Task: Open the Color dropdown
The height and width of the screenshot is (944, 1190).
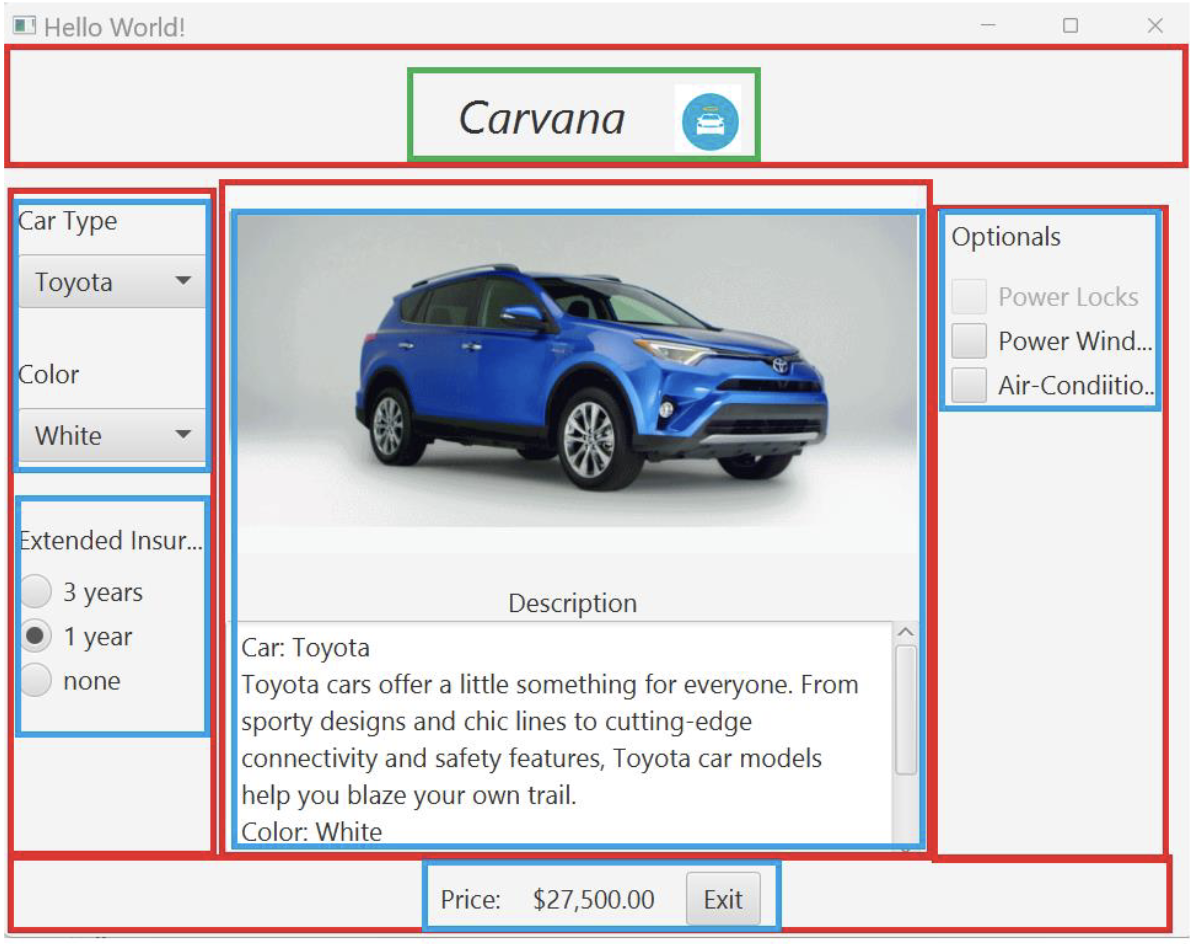Action: pyautogui.click(x=110, y=436)
